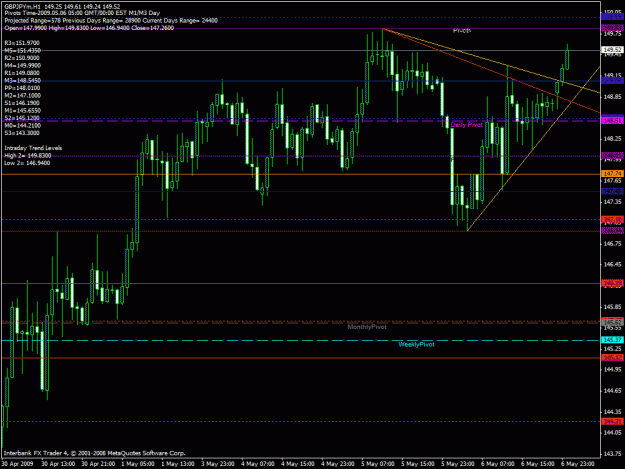Viewport: 625px width, 469px height.
Task: Click the current price tag 149.52
Action: [x=612, y=50]
